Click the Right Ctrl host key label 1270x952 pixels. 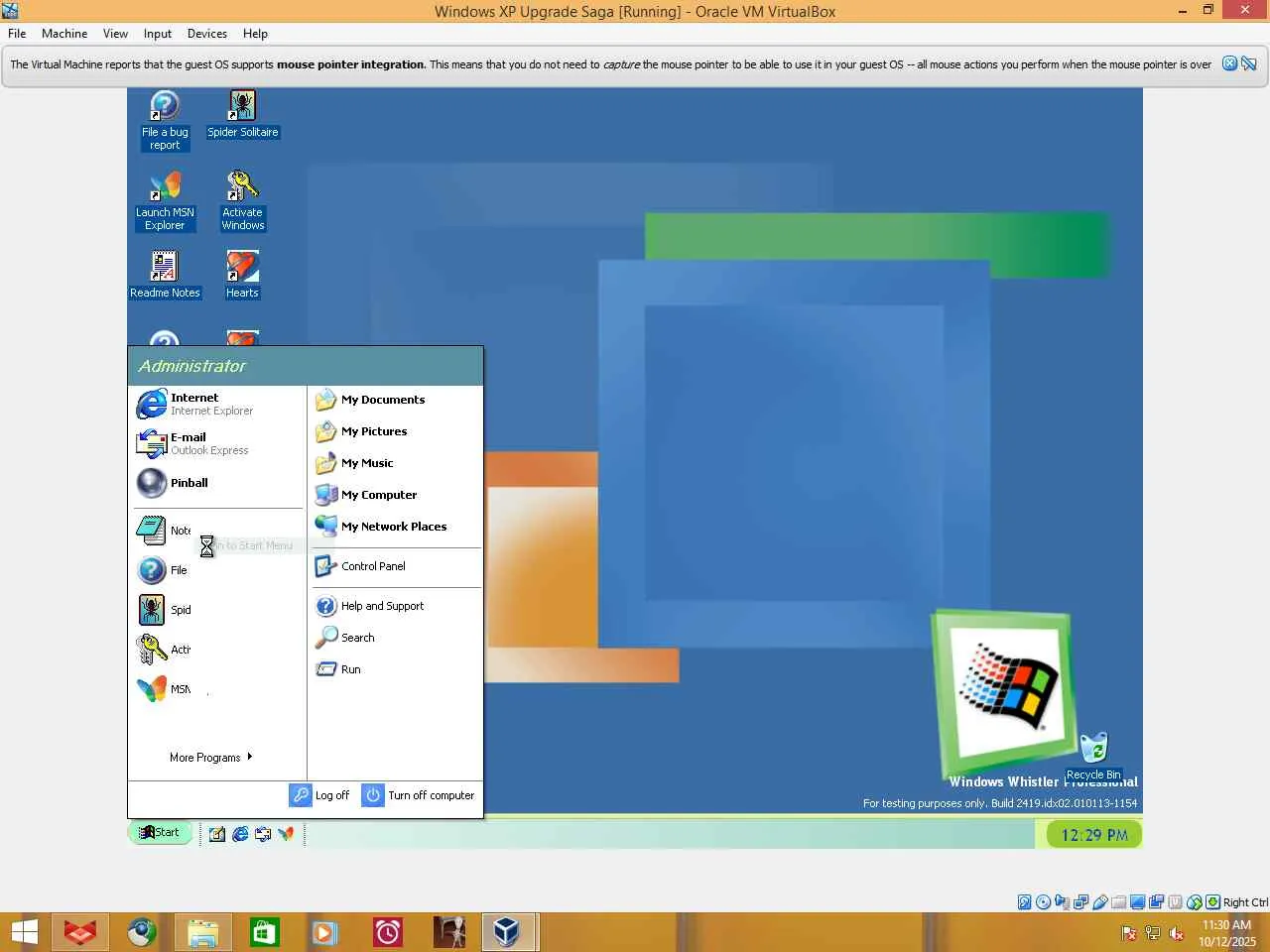click(1245, 902)
